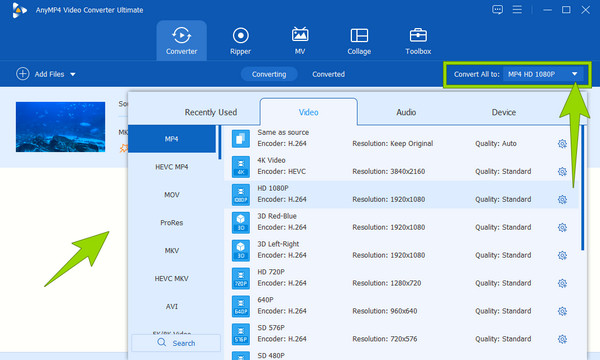Switch to the Audio tab
600x360 pixels.
(x=406, y=112)
